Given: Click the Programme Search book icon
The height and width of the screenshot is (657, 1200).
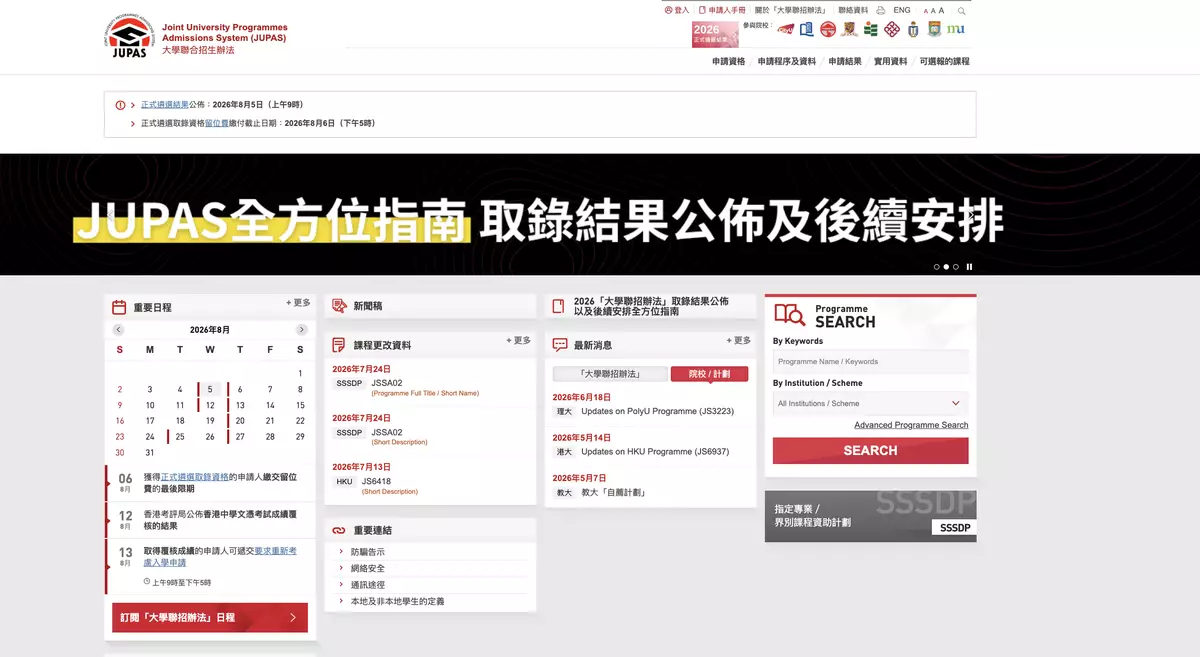Looking at the screenshot, I should tap(790, 315).
